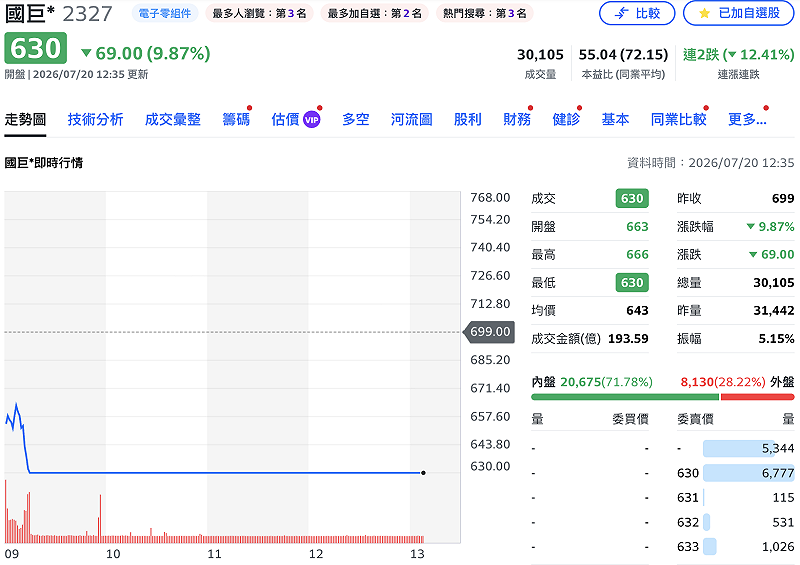
Task: Click the 委賣價 632 row
Action: [x=736, y=522]
